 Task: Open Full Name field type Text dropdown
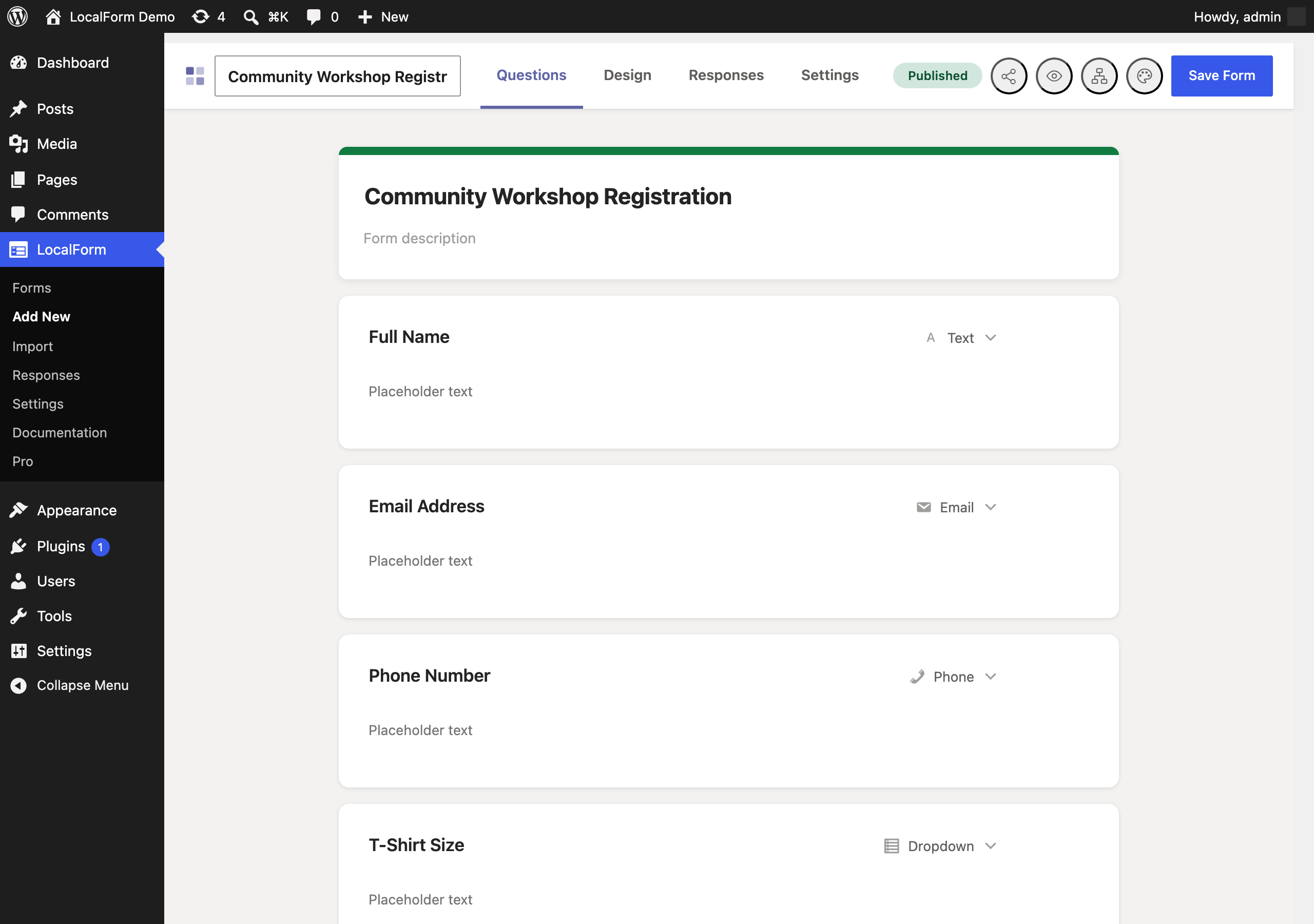[961, 338]
